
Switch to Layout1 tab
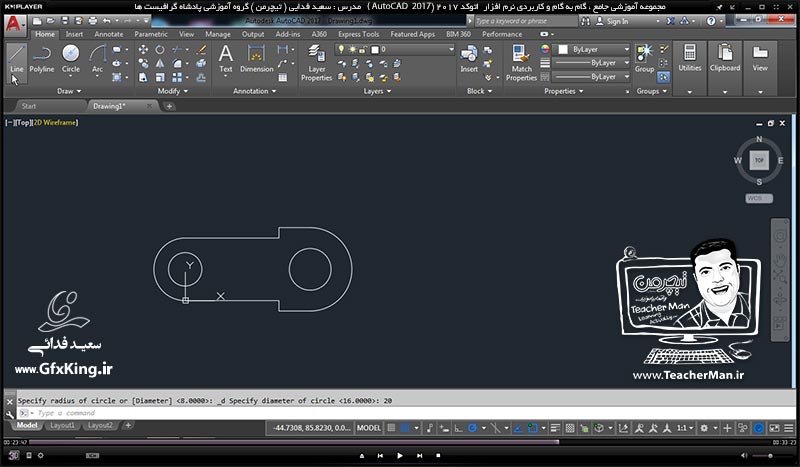click(62, 425)
